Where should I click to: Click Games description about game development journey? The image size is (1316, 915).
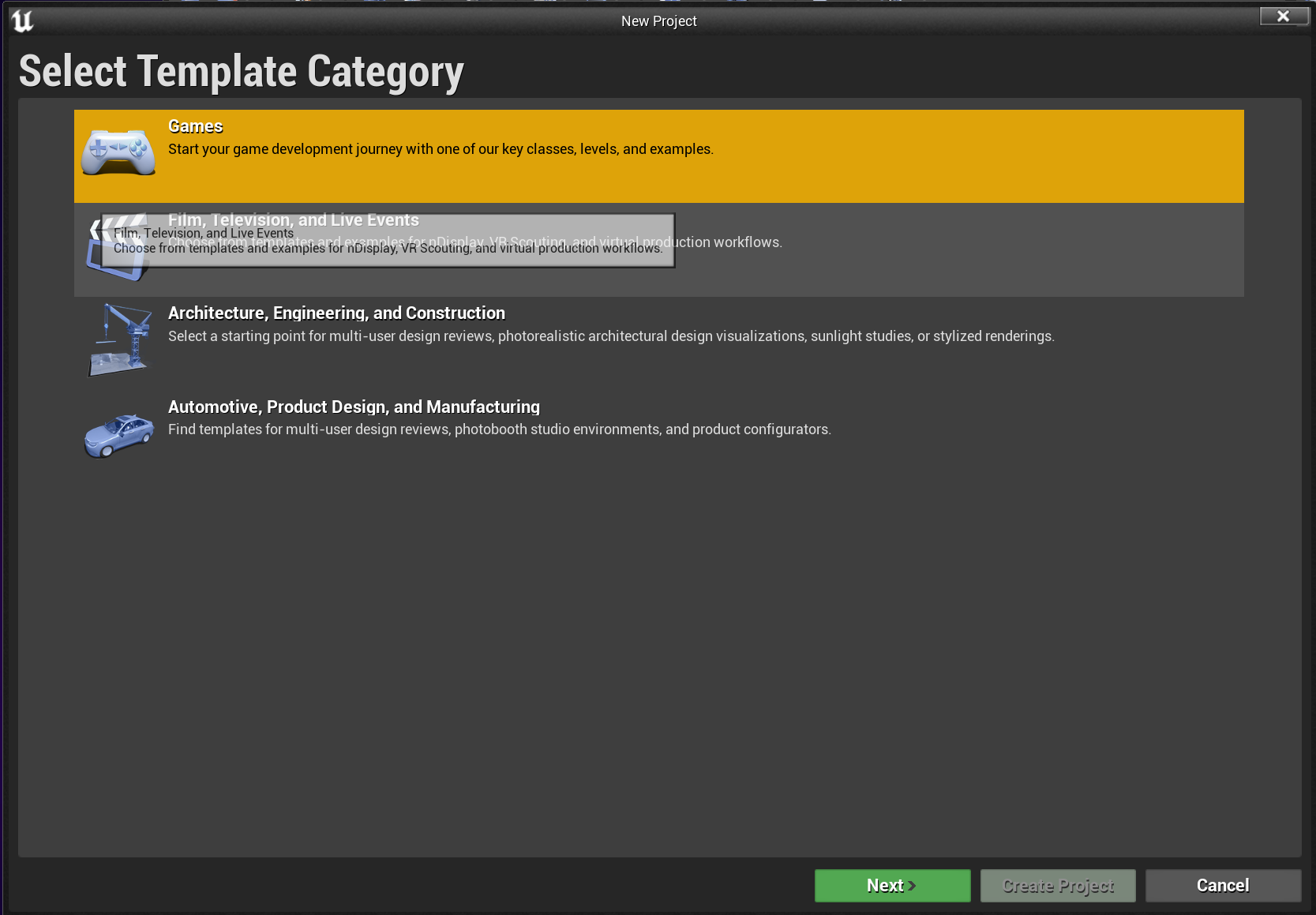(x=441, y=149)
